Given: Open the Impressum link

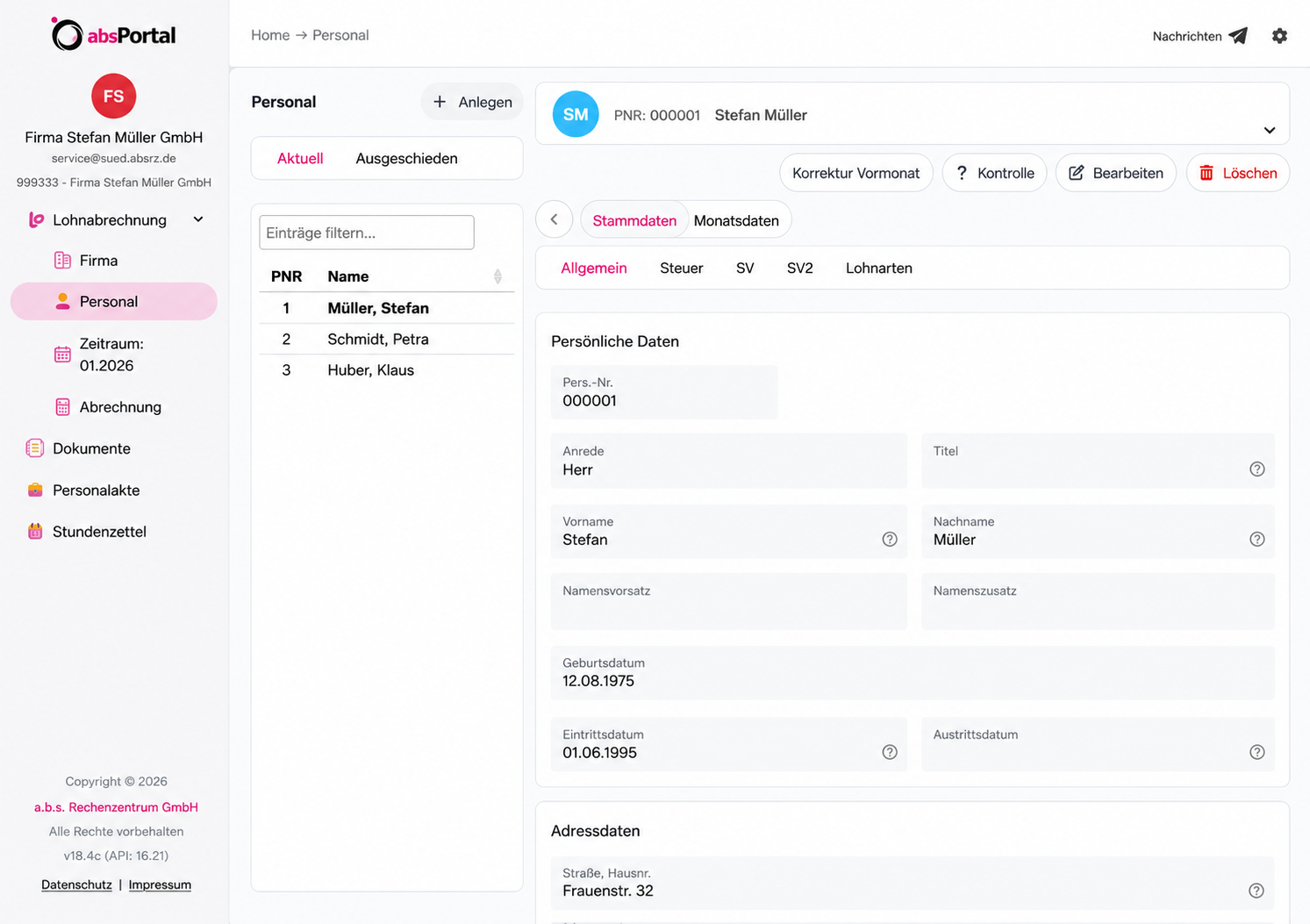Looking at the screenshot, I should 160,885.
